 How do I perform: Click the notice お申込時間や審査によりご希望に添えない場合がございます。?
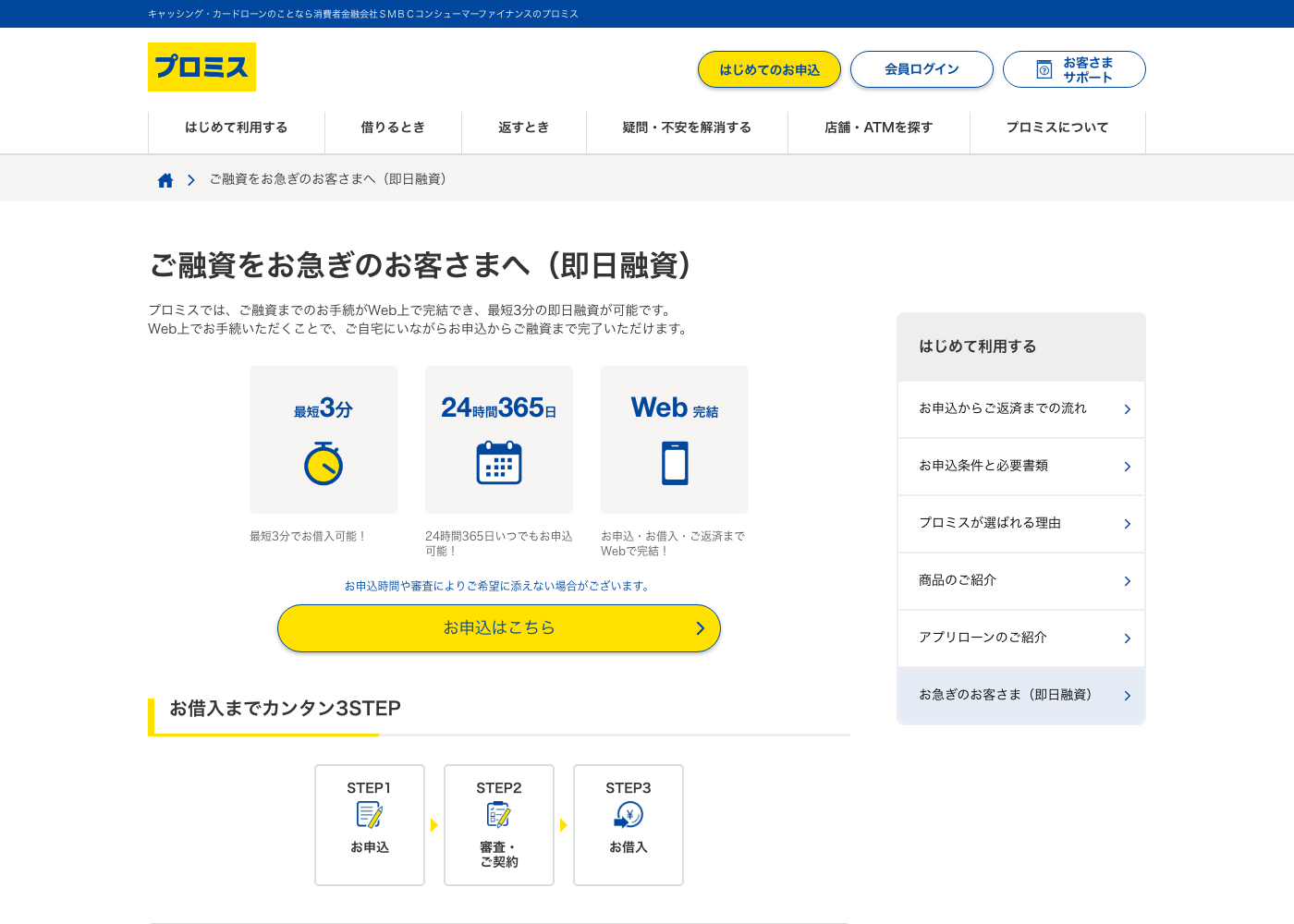[499, 586]
